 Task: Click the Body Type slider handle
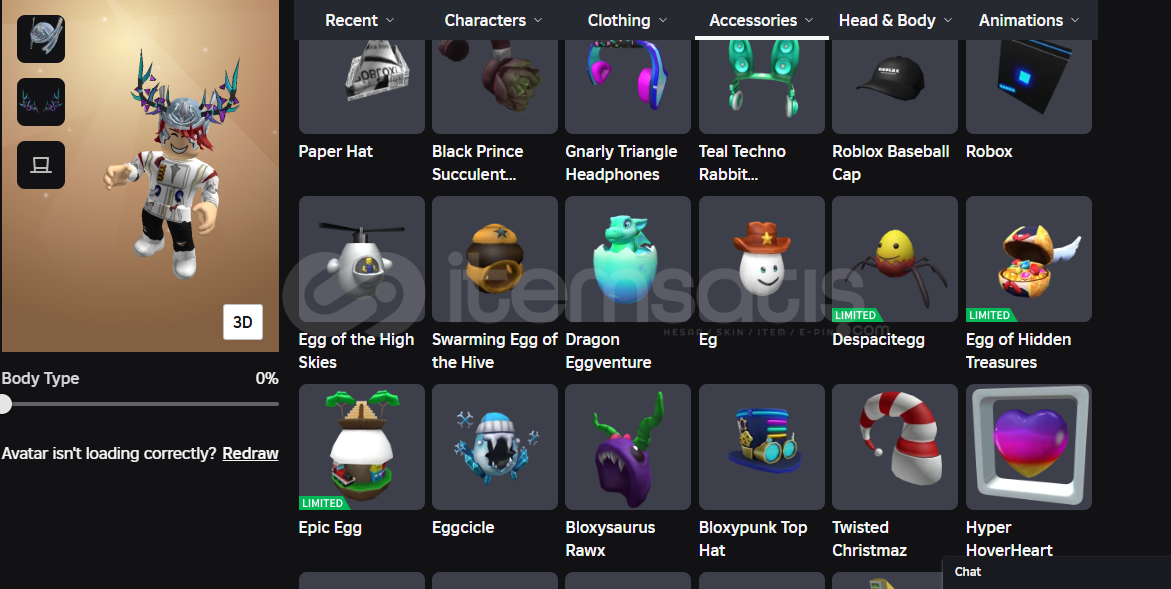tap(5, 404)
